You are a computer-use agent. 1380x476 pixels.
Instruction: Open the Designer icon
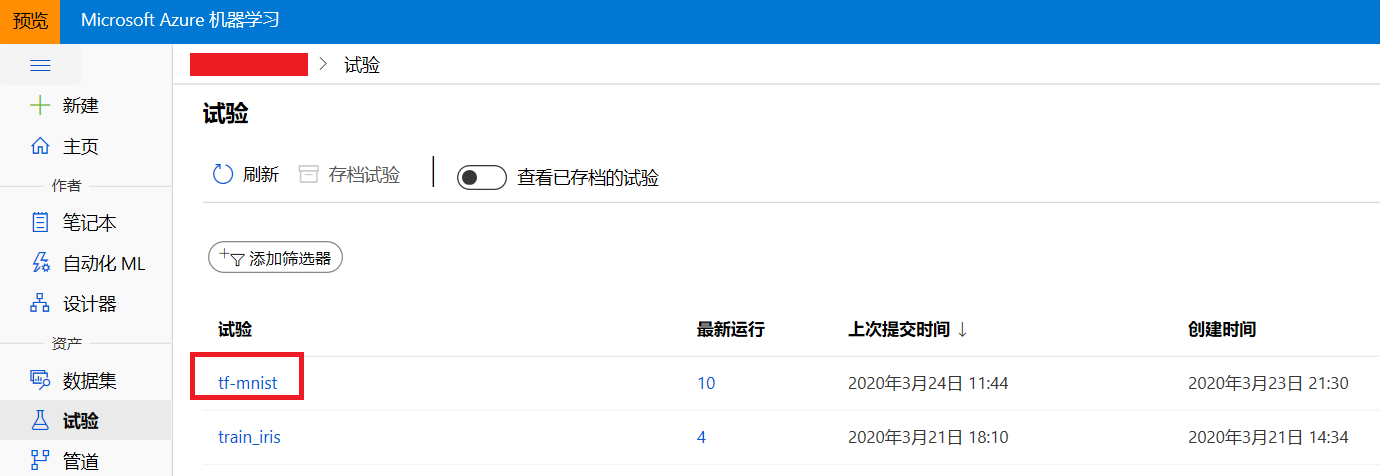(x=40, y=303)
